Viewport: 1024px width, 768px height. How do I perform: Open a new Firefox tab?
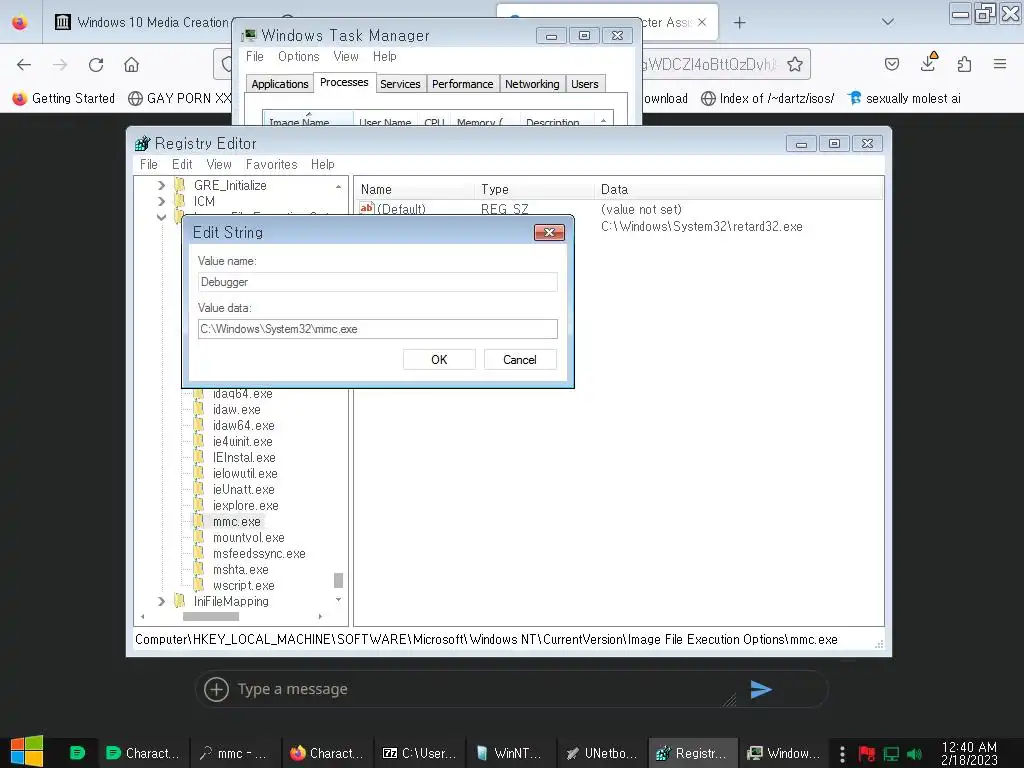click(x=739, y=23)
